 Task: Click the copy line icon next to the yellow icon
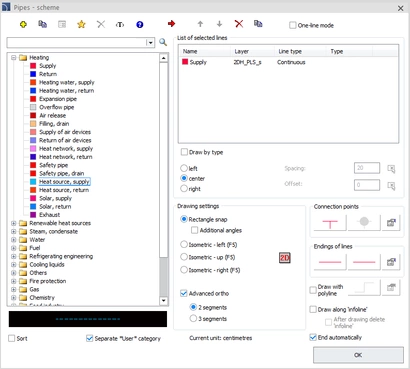(x=43, y=24)
